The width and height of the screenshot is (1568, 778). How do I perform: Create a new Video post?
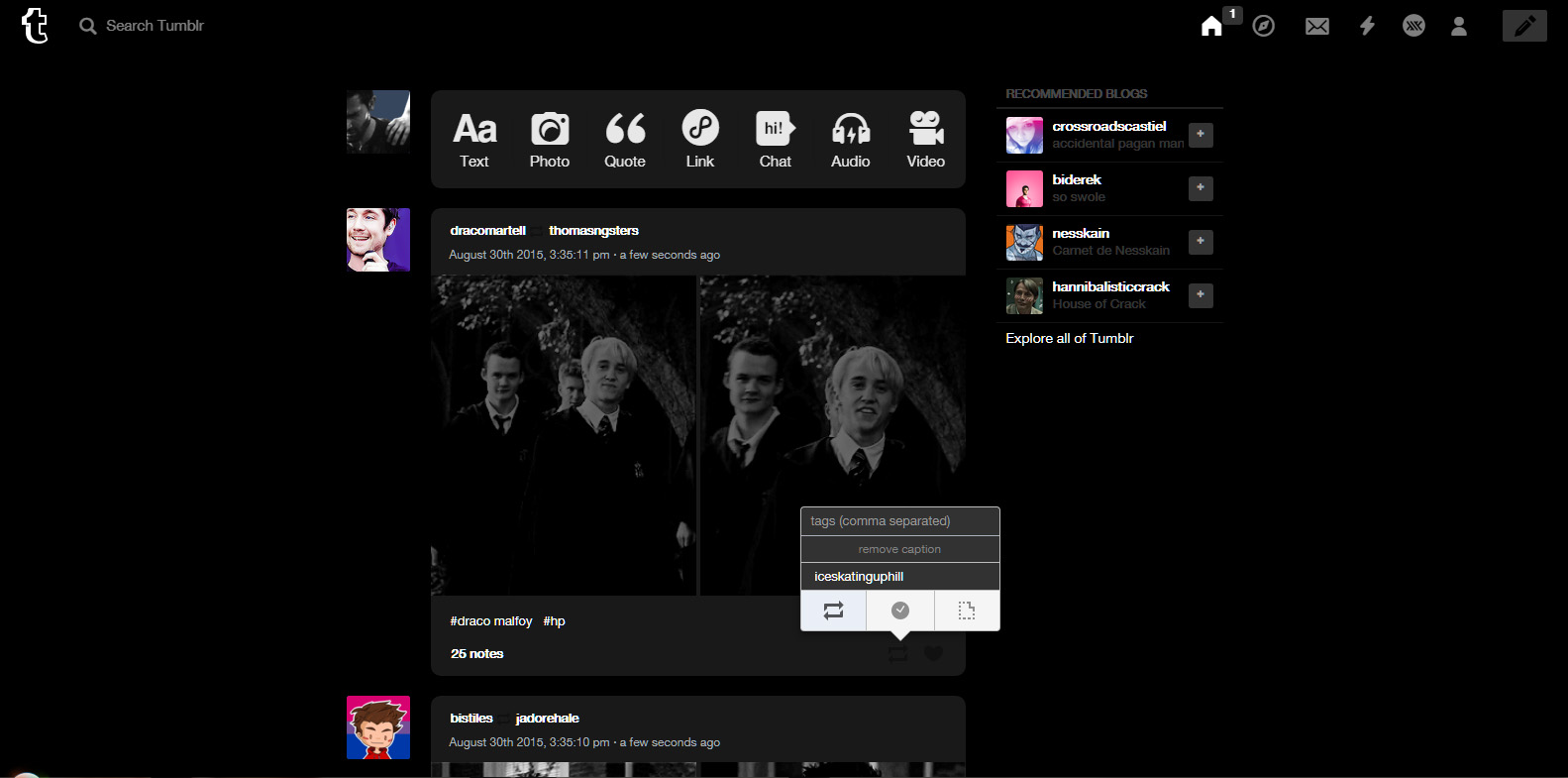click(x=926, y=140)
